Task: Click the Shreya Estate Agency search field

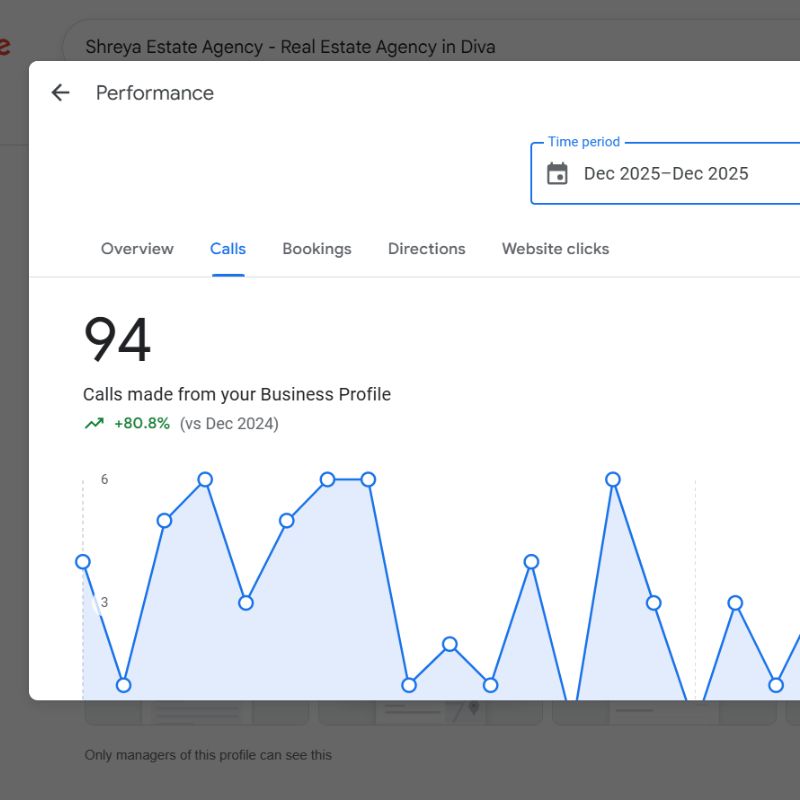Action: (290, 47)
